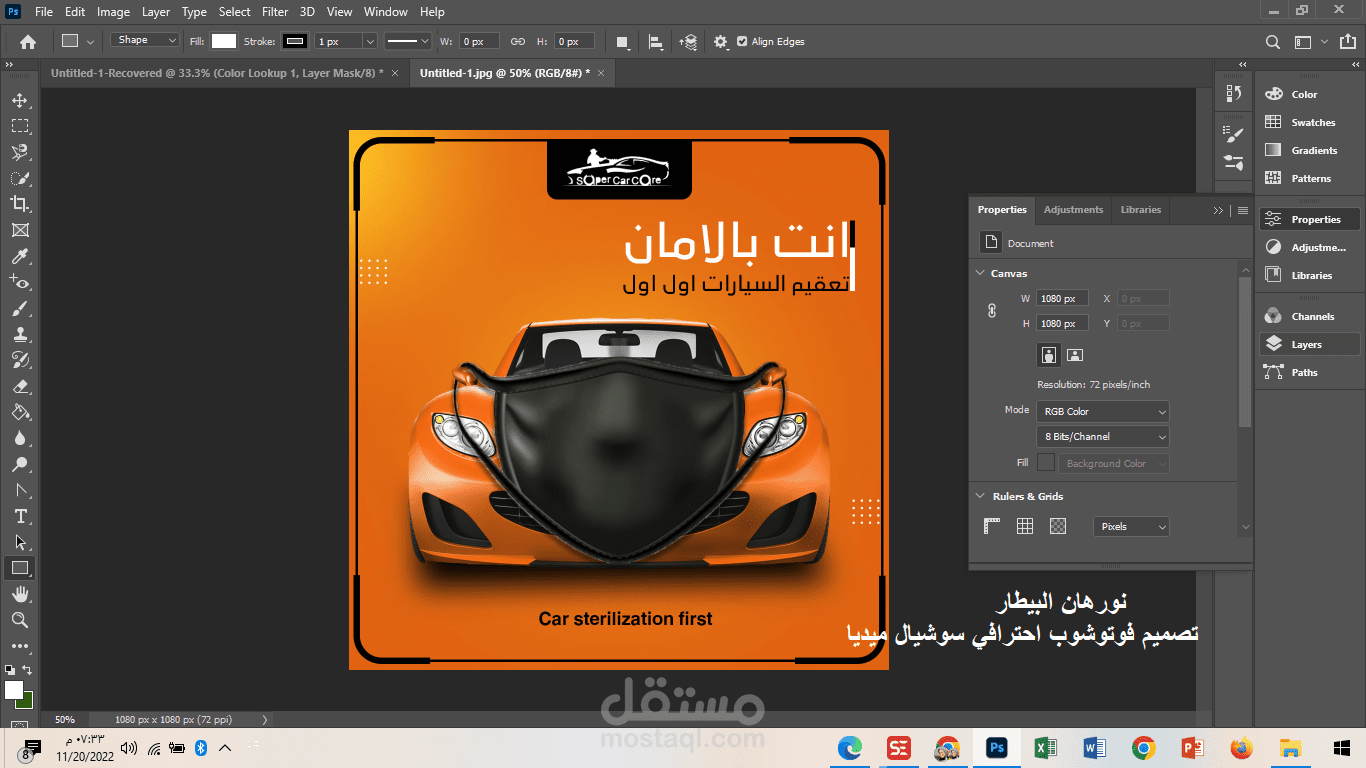Toggle canvas width-height link in Properties
1366x768 pixels.
coord(992,311)
